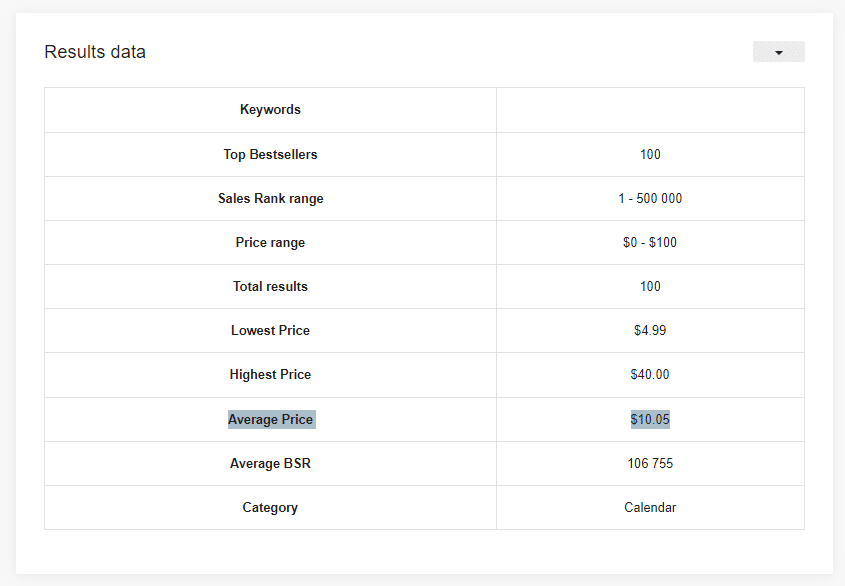Click the $4.99 lowest price value

[x=650, y=330]
